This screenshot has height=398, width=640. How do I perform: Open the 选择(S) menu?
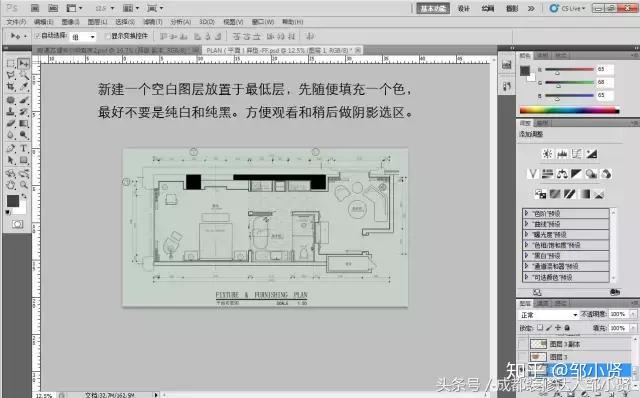[124, 22]
